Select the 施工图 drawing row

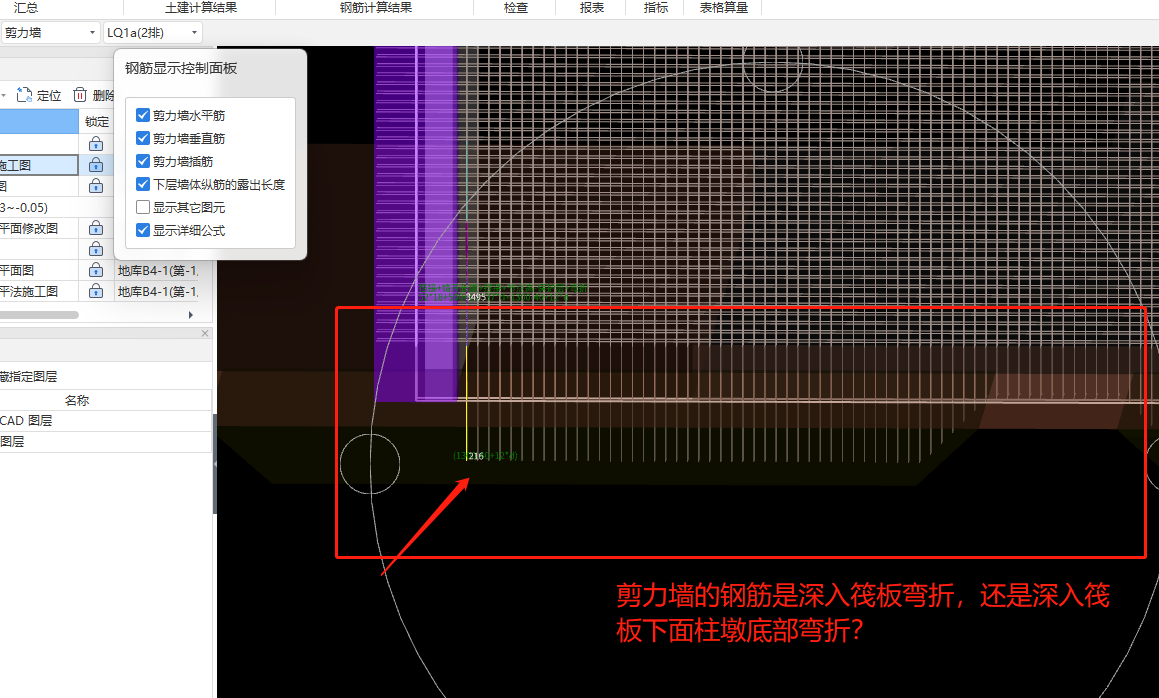(x=39, y=165)
